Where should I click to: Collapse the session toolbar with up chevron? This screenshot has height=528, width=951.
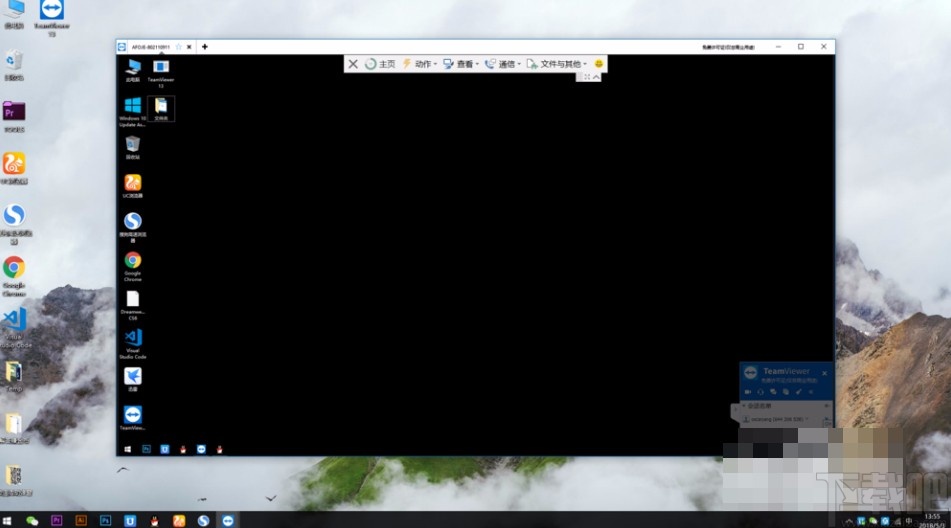[x=597, y=77]
